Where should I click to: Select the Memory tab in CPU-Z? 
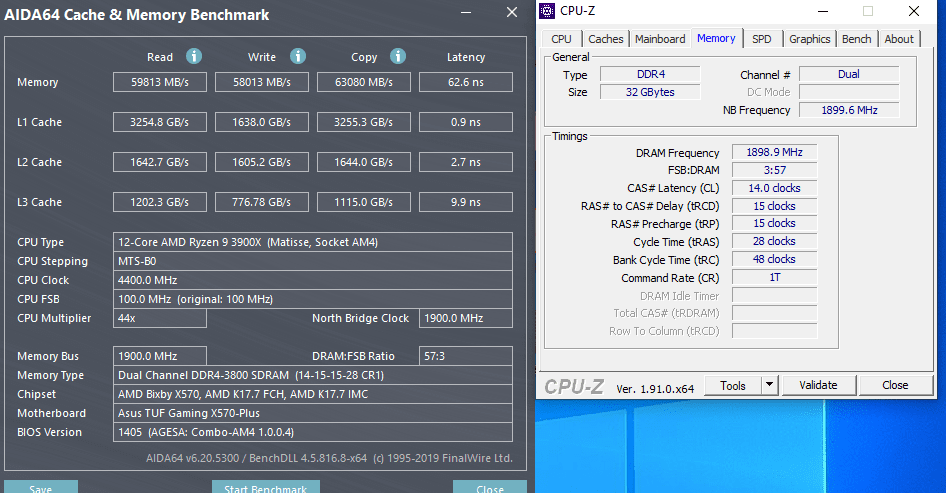716,38
